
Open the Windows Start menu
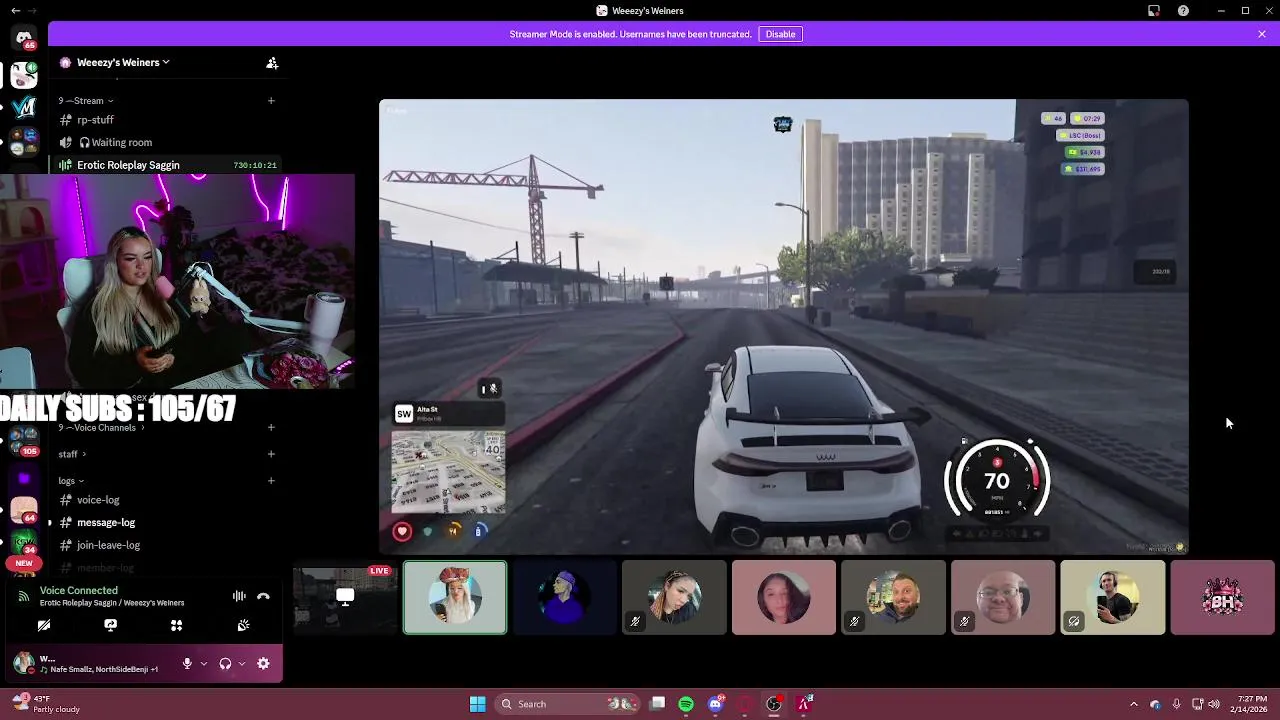click(477, 704)
